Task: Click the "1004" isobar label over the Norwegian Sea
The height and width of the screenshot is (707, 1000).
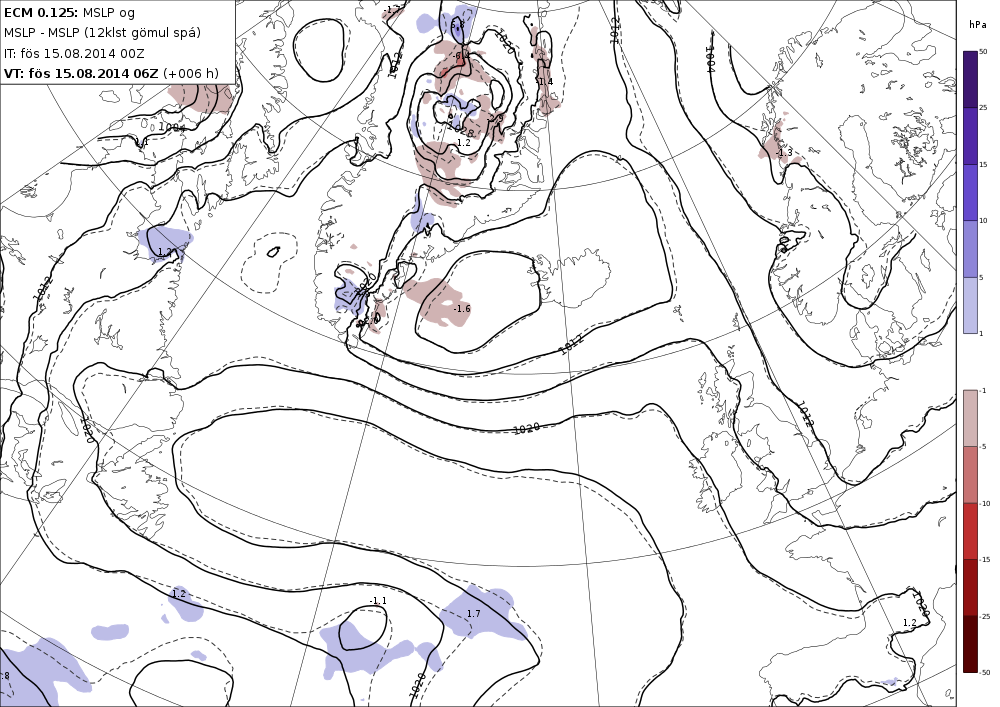Action: 710,58
